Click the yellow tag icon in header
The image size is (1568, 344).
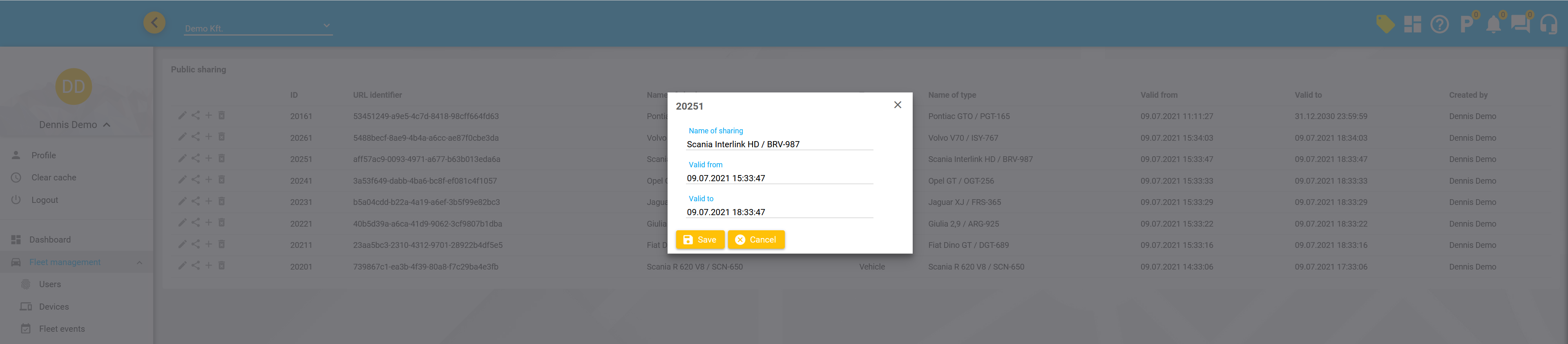click(x=1385, y=25)
